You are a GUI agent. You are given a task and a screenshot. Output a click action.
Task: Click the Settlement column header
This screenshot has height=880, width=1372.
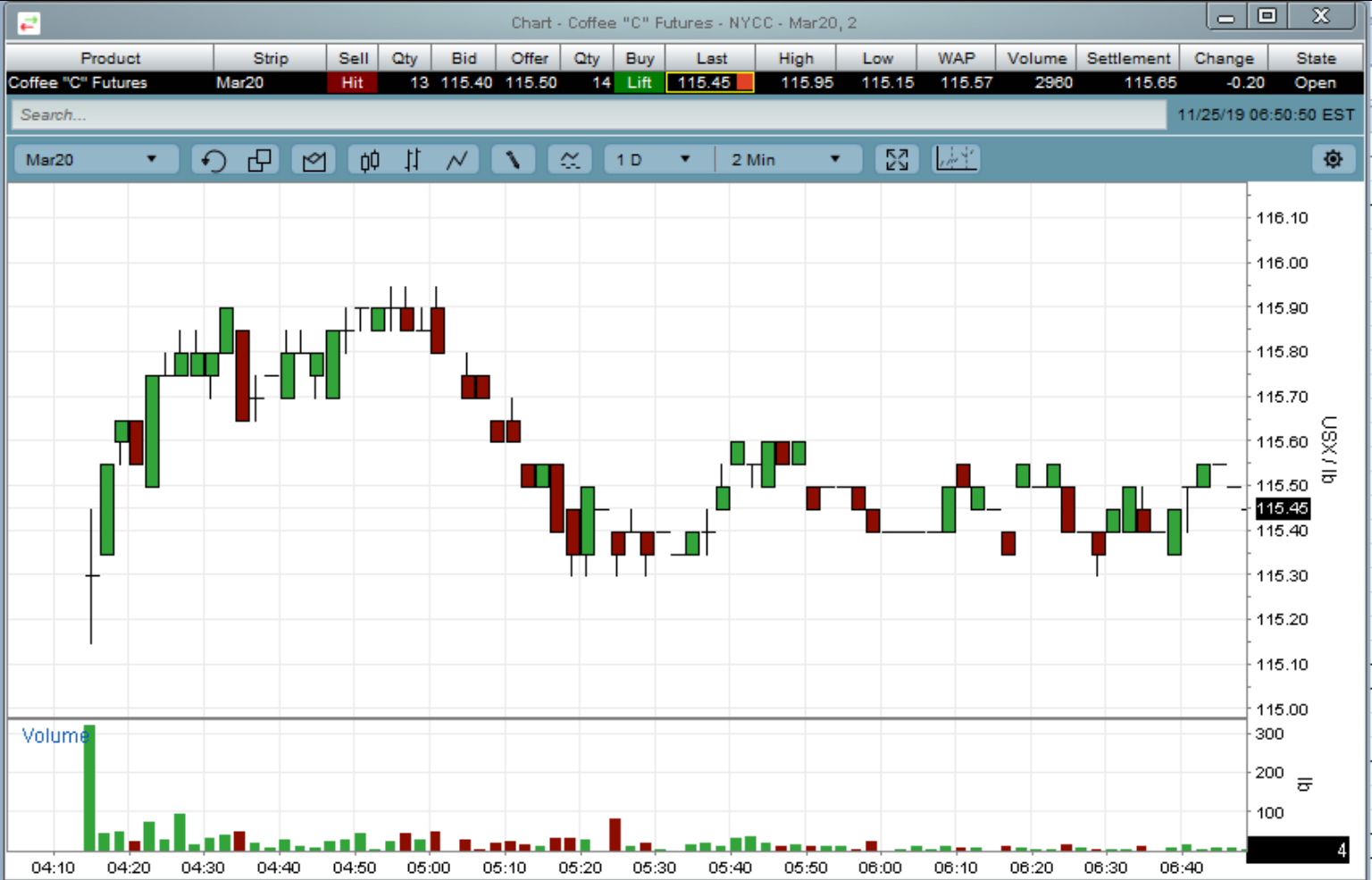tap(1128, 58)
